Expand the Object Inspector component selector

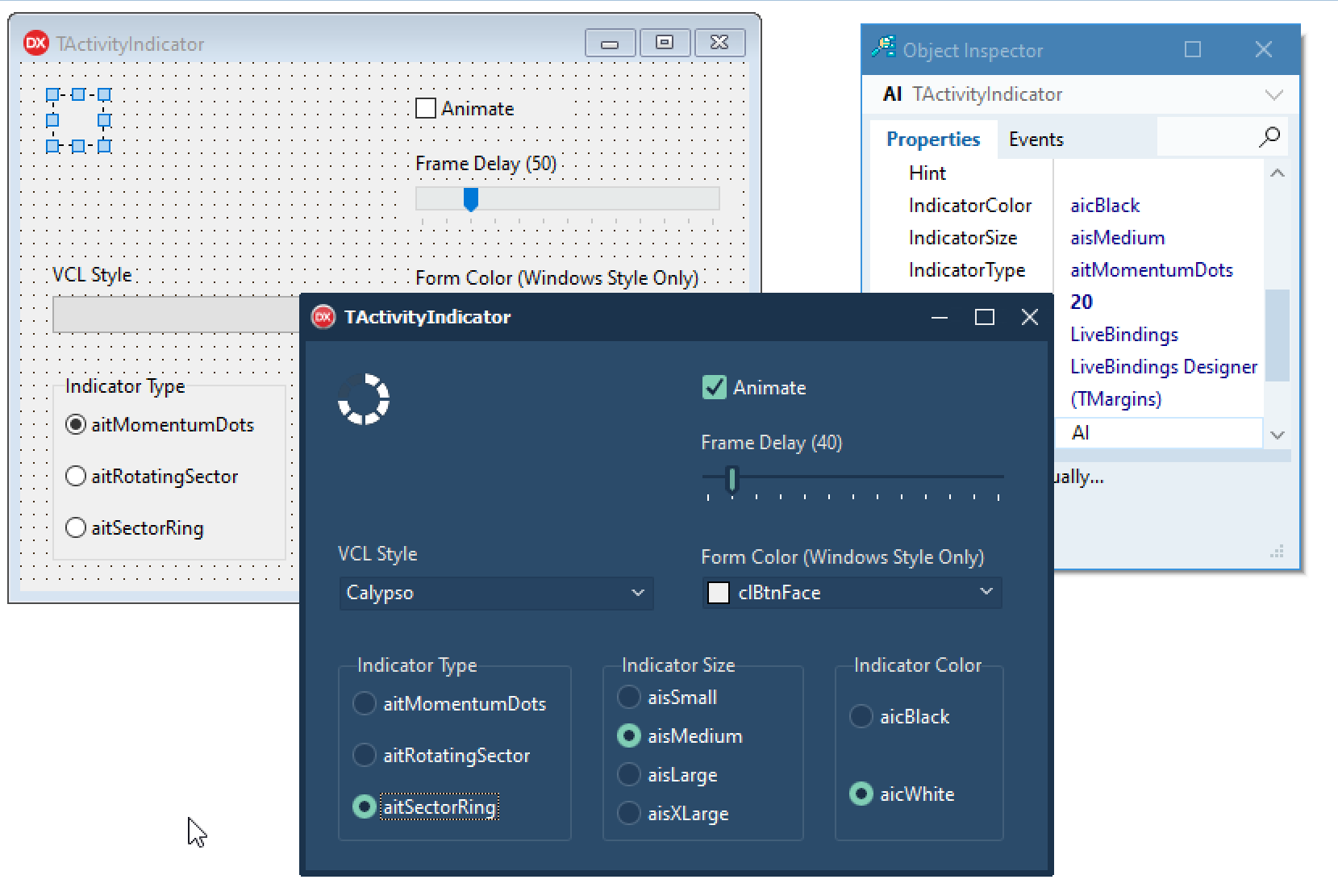[1273, 95]
